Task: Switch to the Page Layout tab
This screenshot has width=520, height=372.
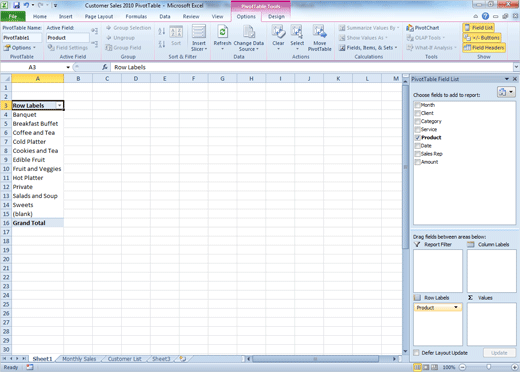Action: click(99, 16)
